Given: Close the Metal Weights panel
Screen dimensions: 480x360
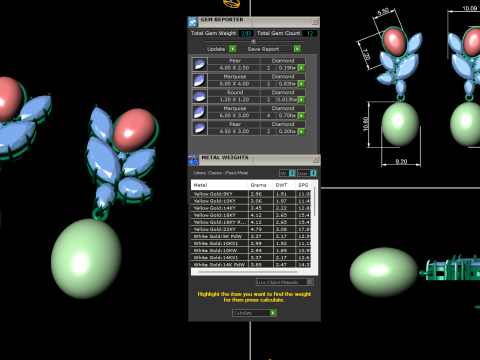Looking at the screenshot, I should [315, 160].
